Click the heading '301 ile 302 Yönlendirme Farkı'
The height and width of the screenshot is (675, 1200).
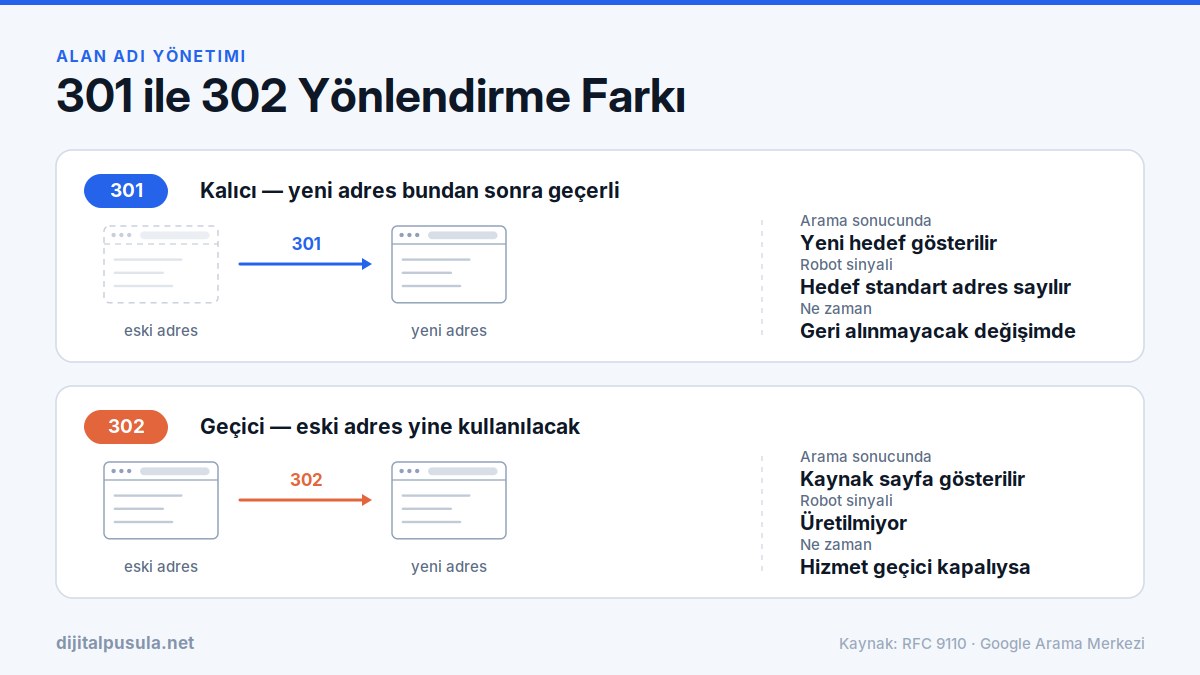pyautogui.click(x=371, y=96)
